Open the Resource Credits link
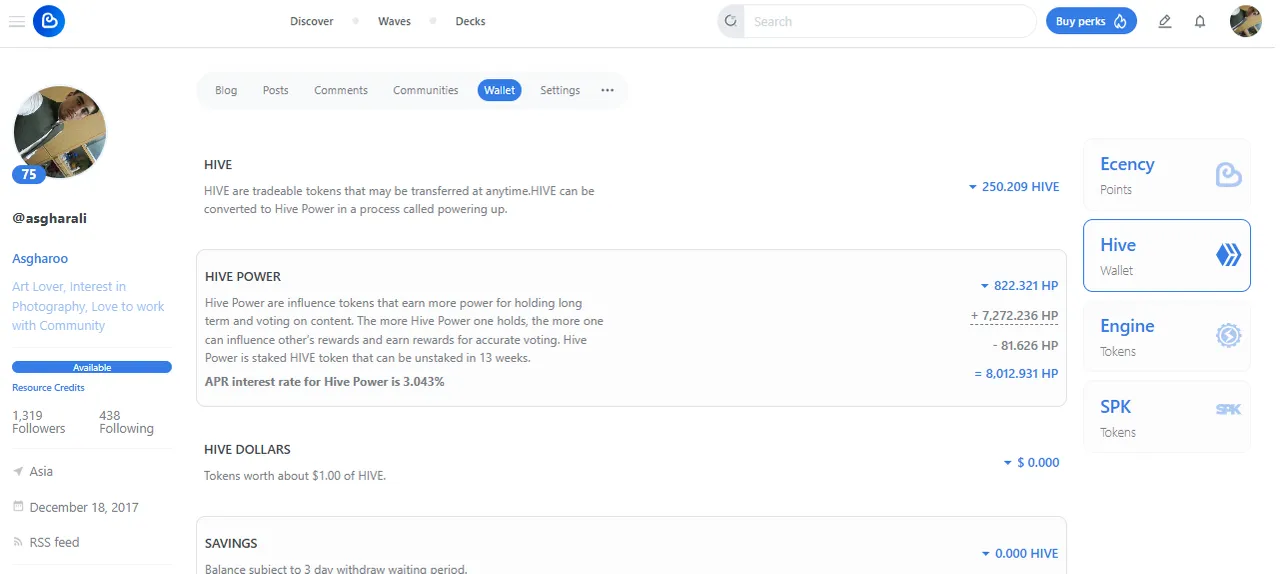The image size is (1280, 574). 48,388
